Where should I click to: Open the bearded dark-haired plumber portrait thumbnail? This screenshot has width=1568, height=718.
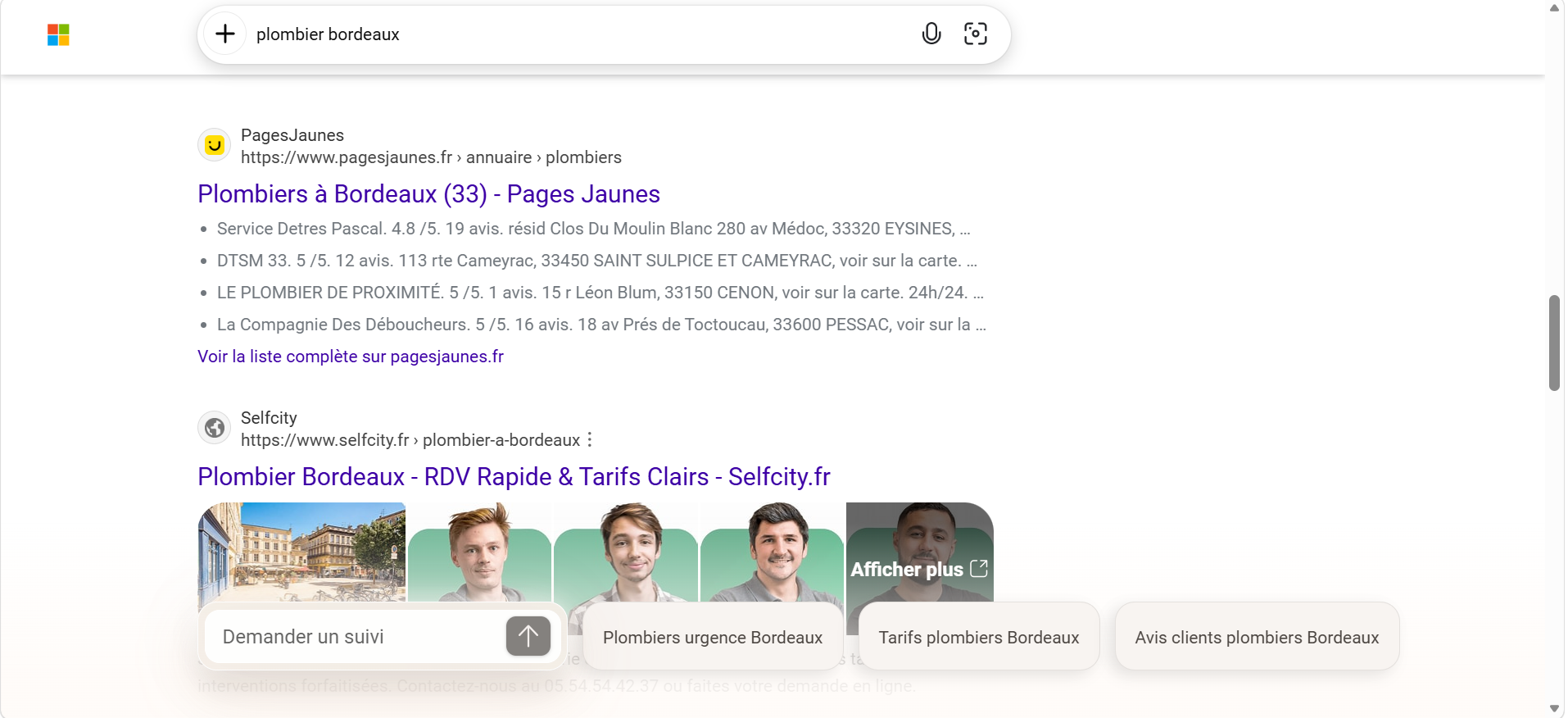[773, 553]
